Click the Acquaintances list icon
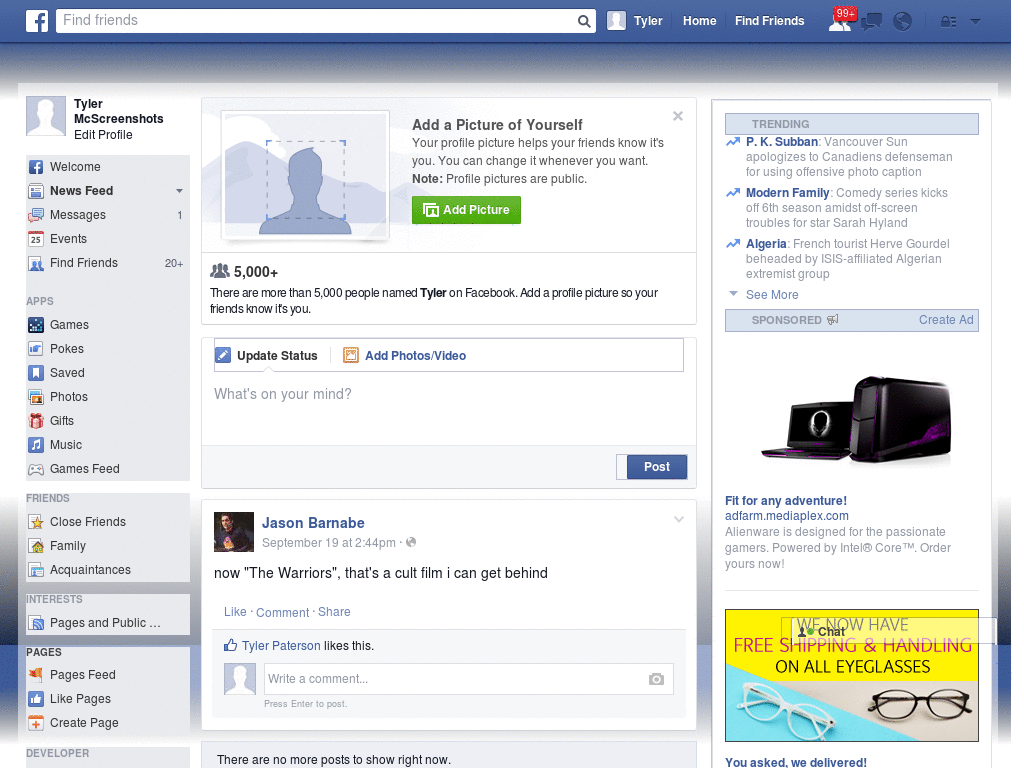1024x768 pixels. (36, 570)
